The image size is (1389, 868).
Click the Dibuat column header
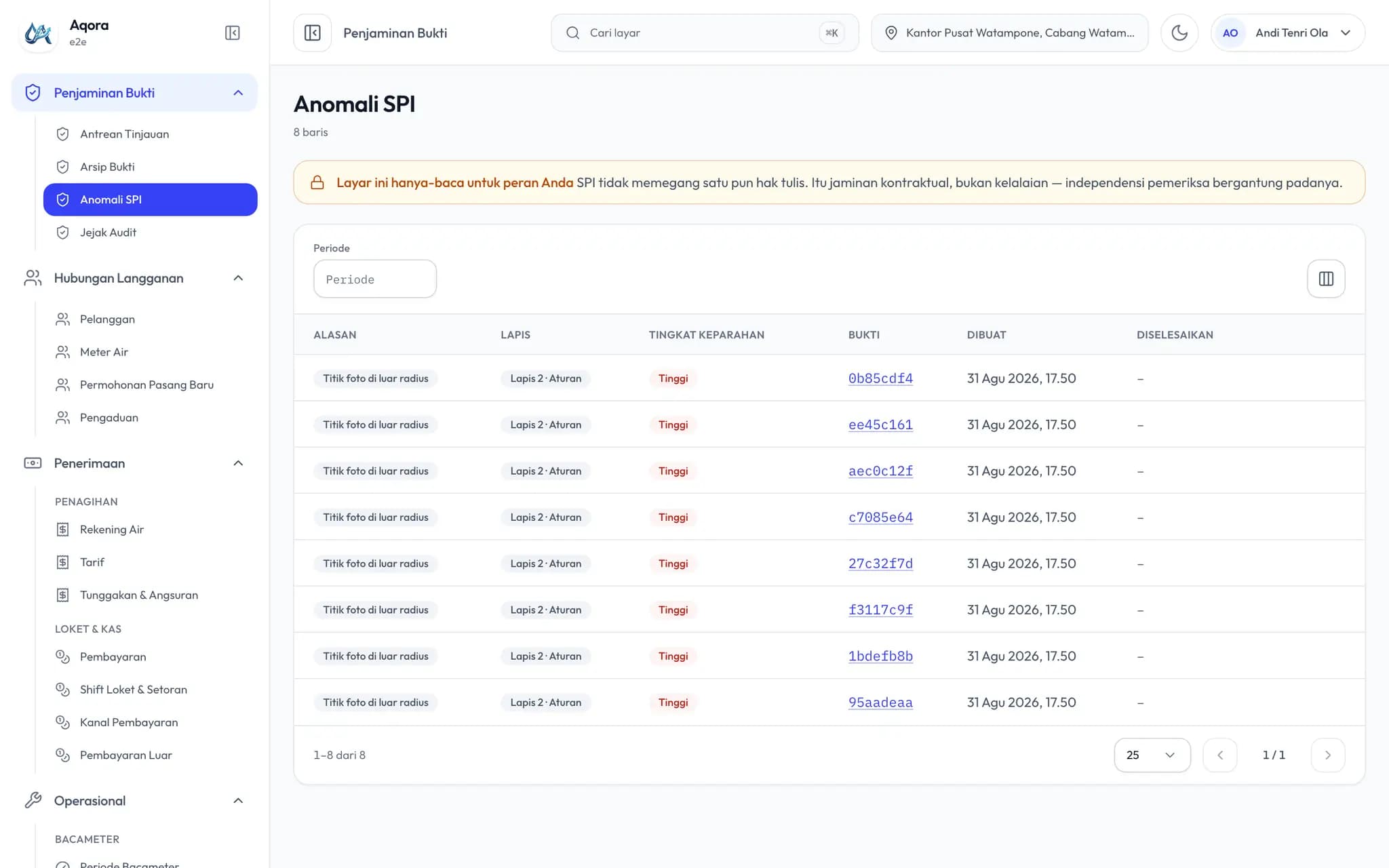click(986, 335)
